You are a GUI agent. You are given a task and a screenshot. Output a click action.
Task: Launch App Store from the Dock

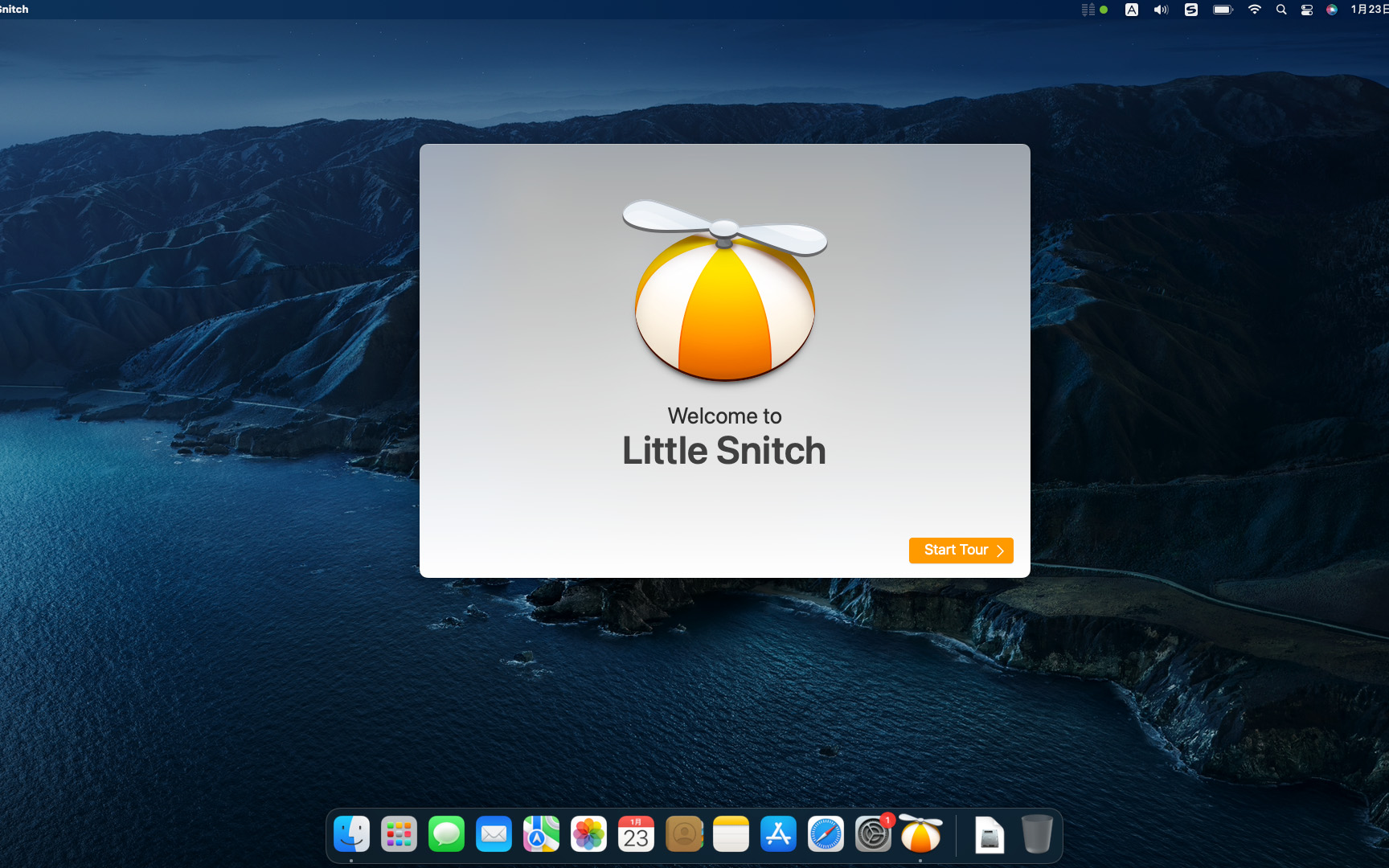click(778, 834)
